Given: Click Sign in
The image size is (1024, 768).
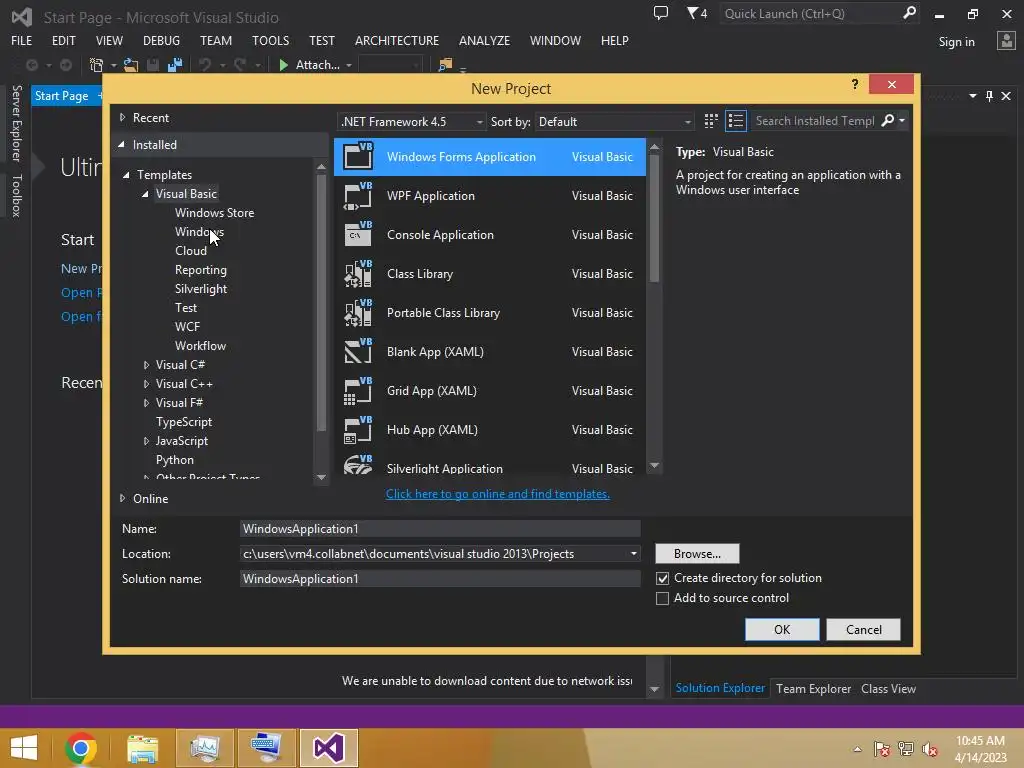Looking at the screenshot, I should (956, 42).
